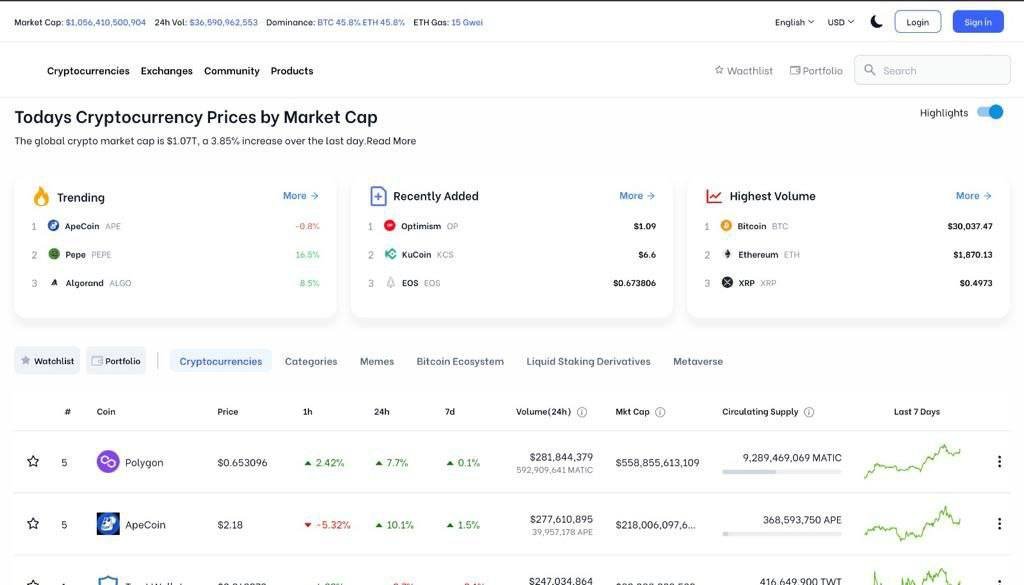1024x585 pixels.
Task: Click the ETH Gas 15 Gwei value
Action: pos(467,22)
